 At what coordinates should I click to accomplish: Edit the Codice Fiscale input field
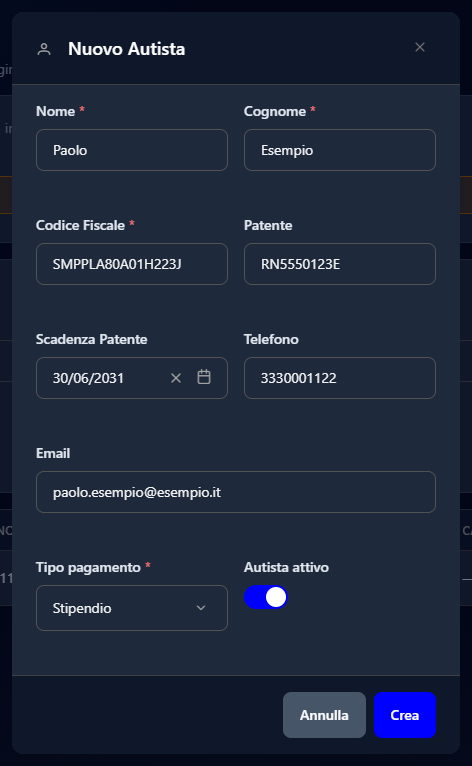click(132, 264)
